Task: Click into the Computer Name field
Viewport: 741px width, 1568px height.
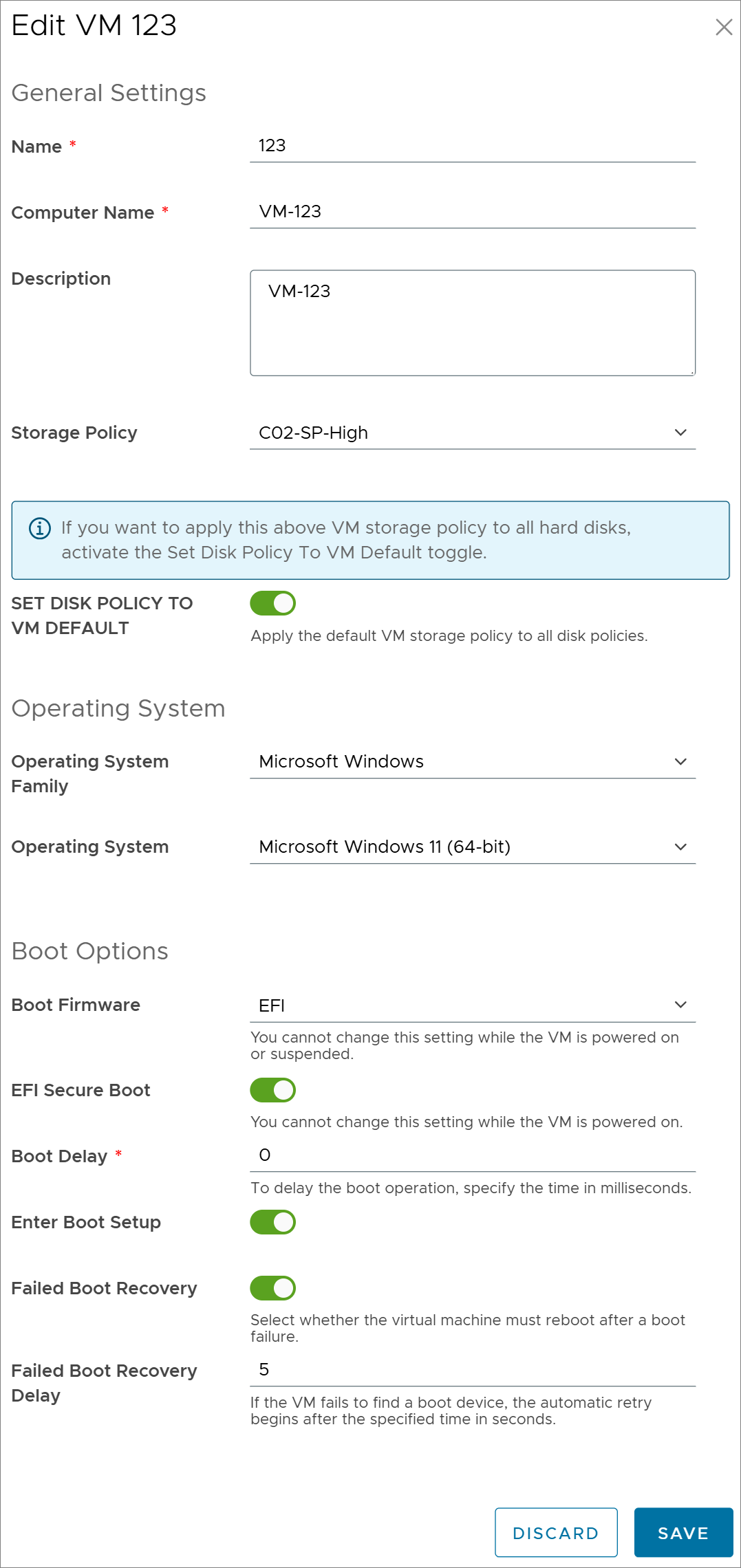Action: pyautogui.click(x=473, y=212)
